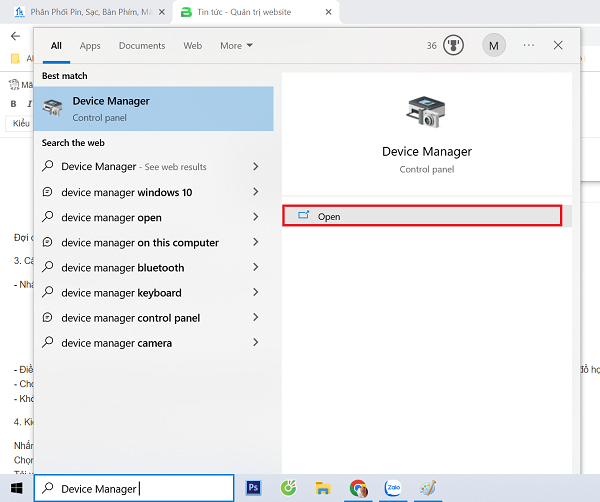This screenshot has height=502, width=600.
Task: Expand the 'device manager windows 10' suggestion arrow
Action: click(x=256, y=192)
